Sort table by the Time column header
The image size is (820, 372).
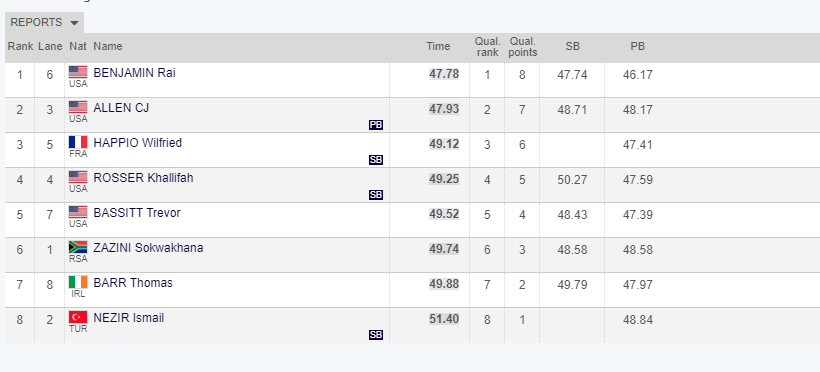coord(438,46)
